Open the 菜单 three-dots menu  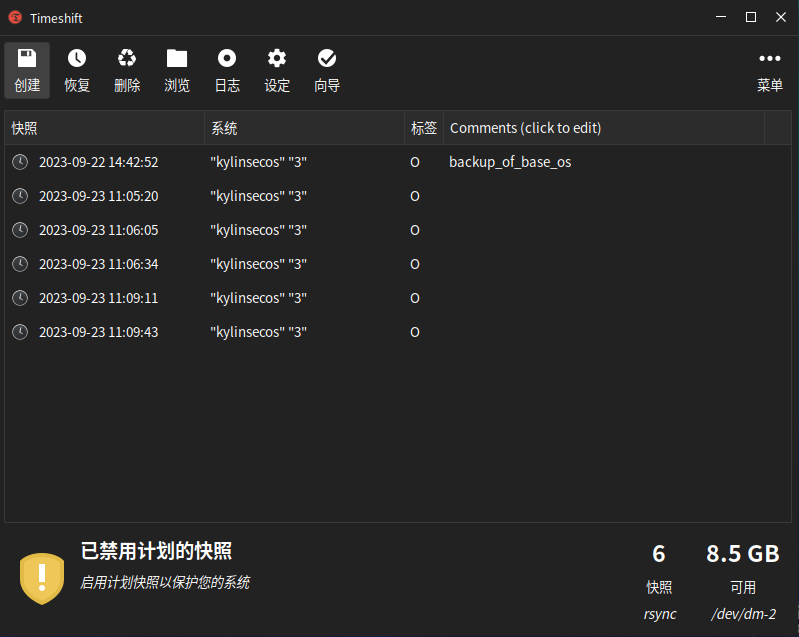tap(769, 59)
